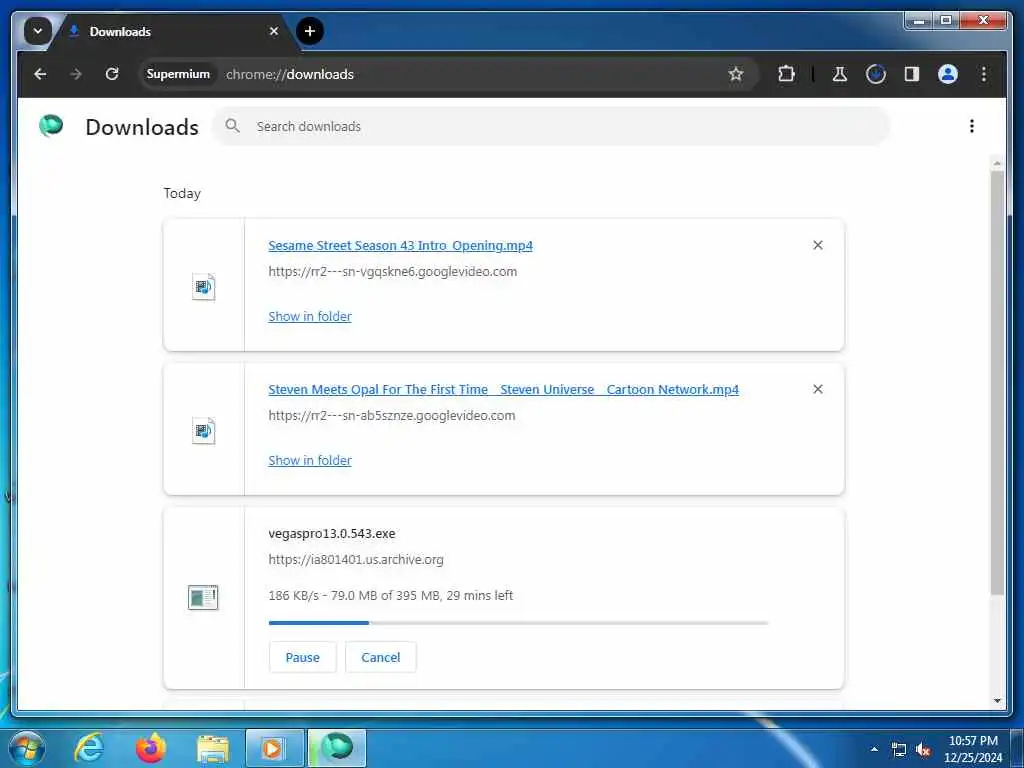Image resolution: width=1024 pixels, height=768 pixels.
Task: Click the Supermium site info chip
Action: coord(178,74)
